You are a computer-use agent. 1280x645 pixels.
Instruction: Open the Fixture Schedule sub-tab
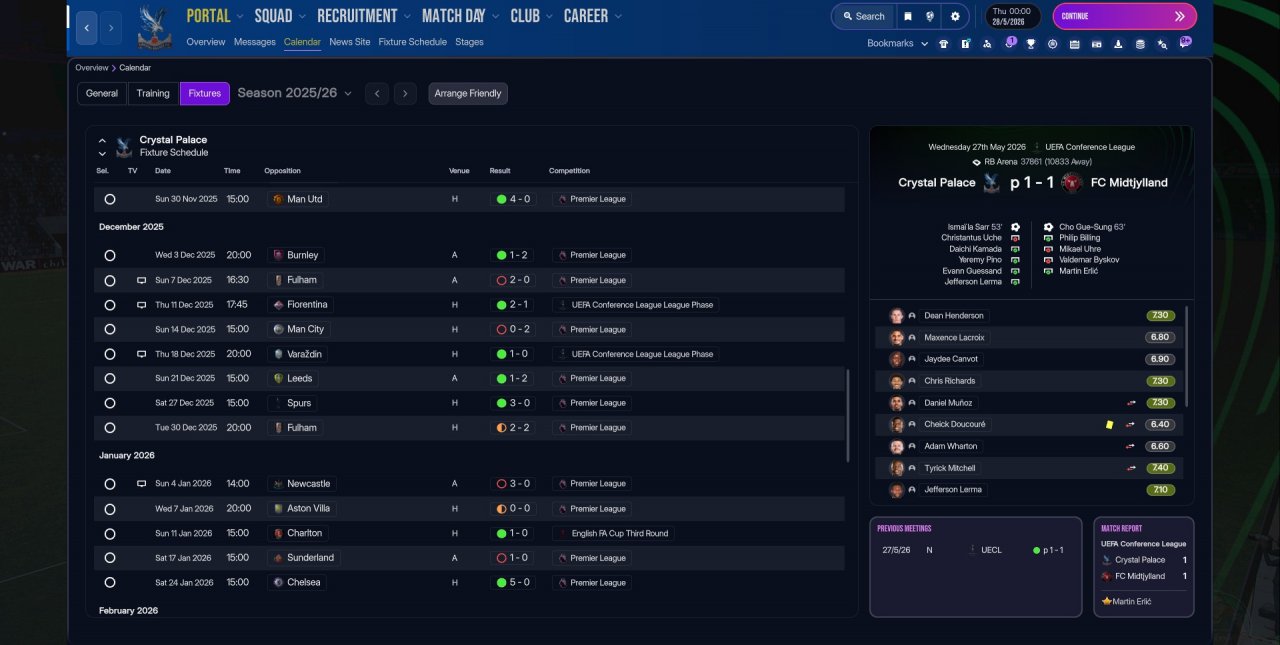tap(413, 42)
